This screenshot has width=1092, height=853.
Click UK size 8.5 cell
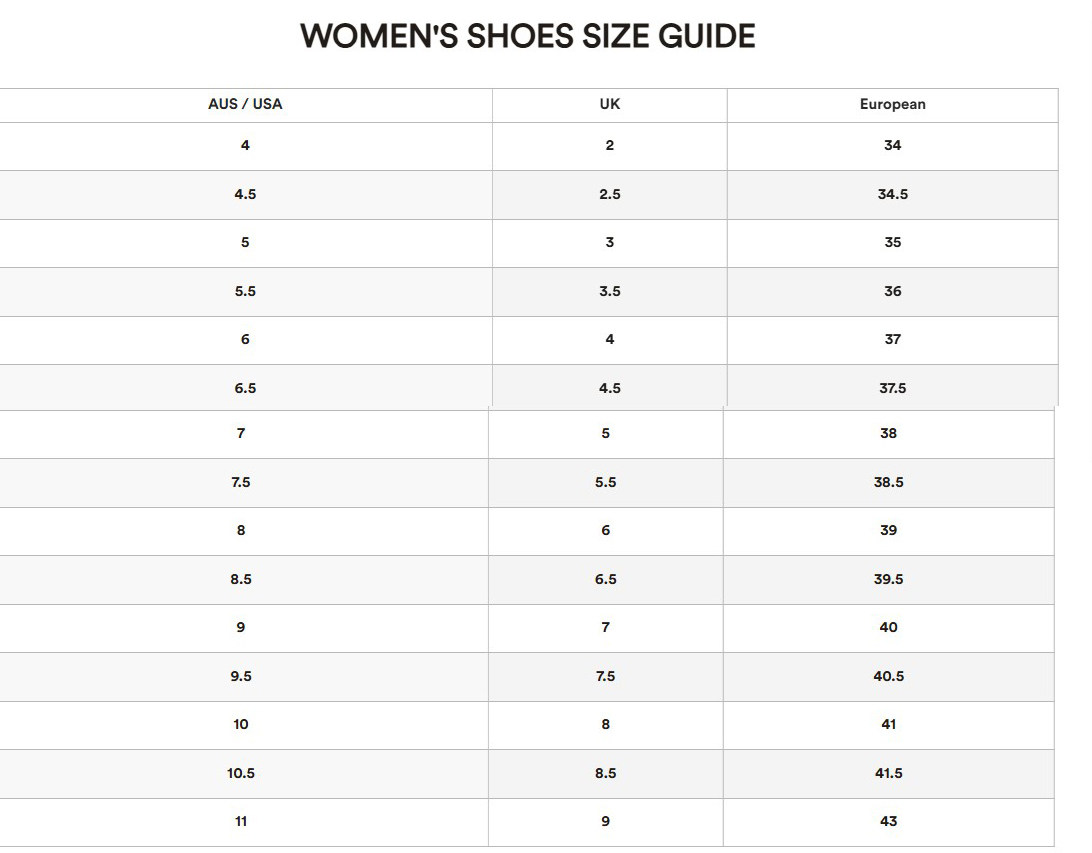coord(605,774)
